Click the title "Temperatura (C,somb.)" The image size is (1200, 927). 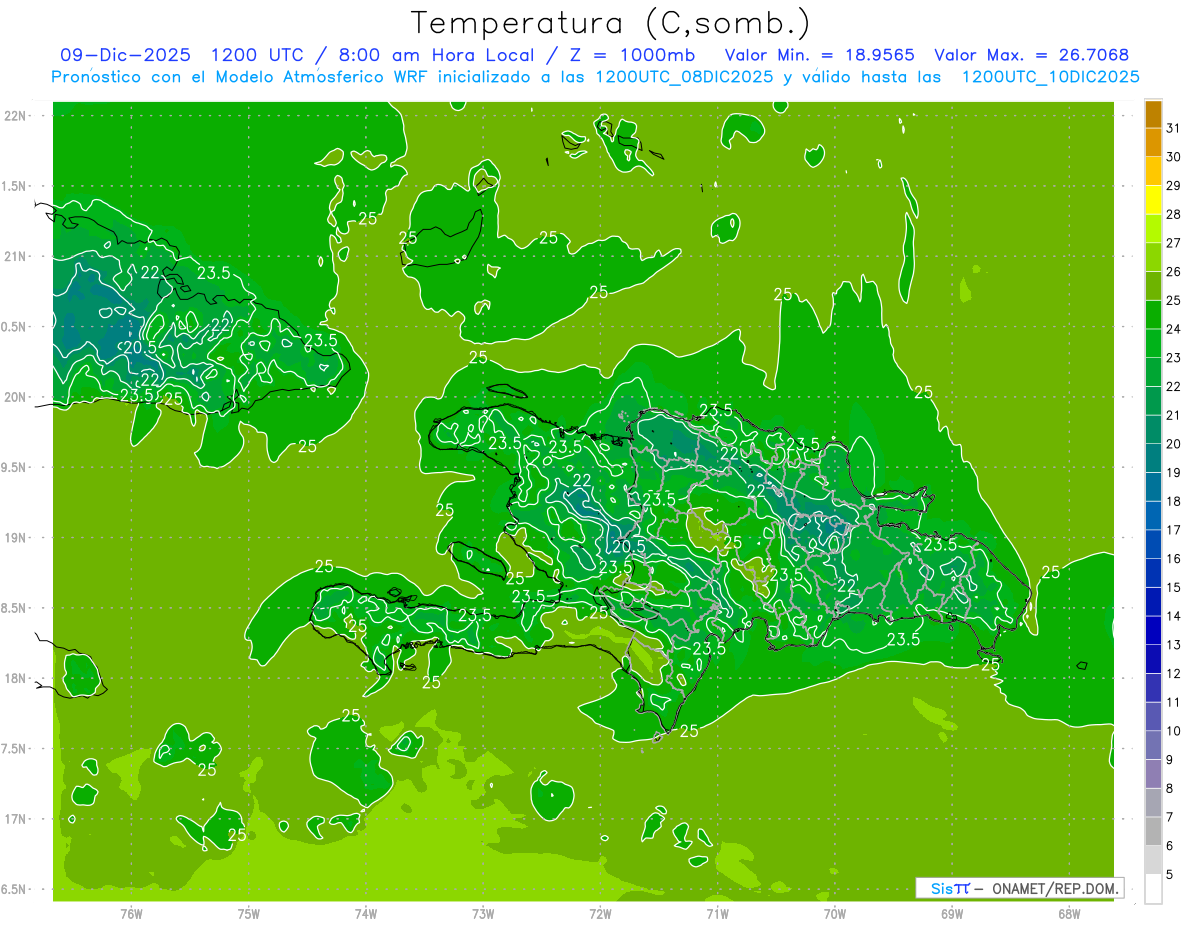coord(612,24)
